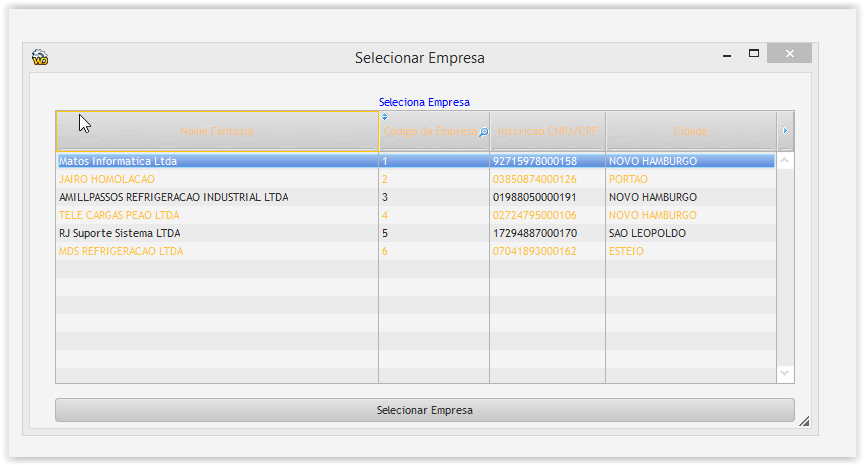Close the Selecionar Empresa window
The image size is (864, 465).
coord(790,53)
